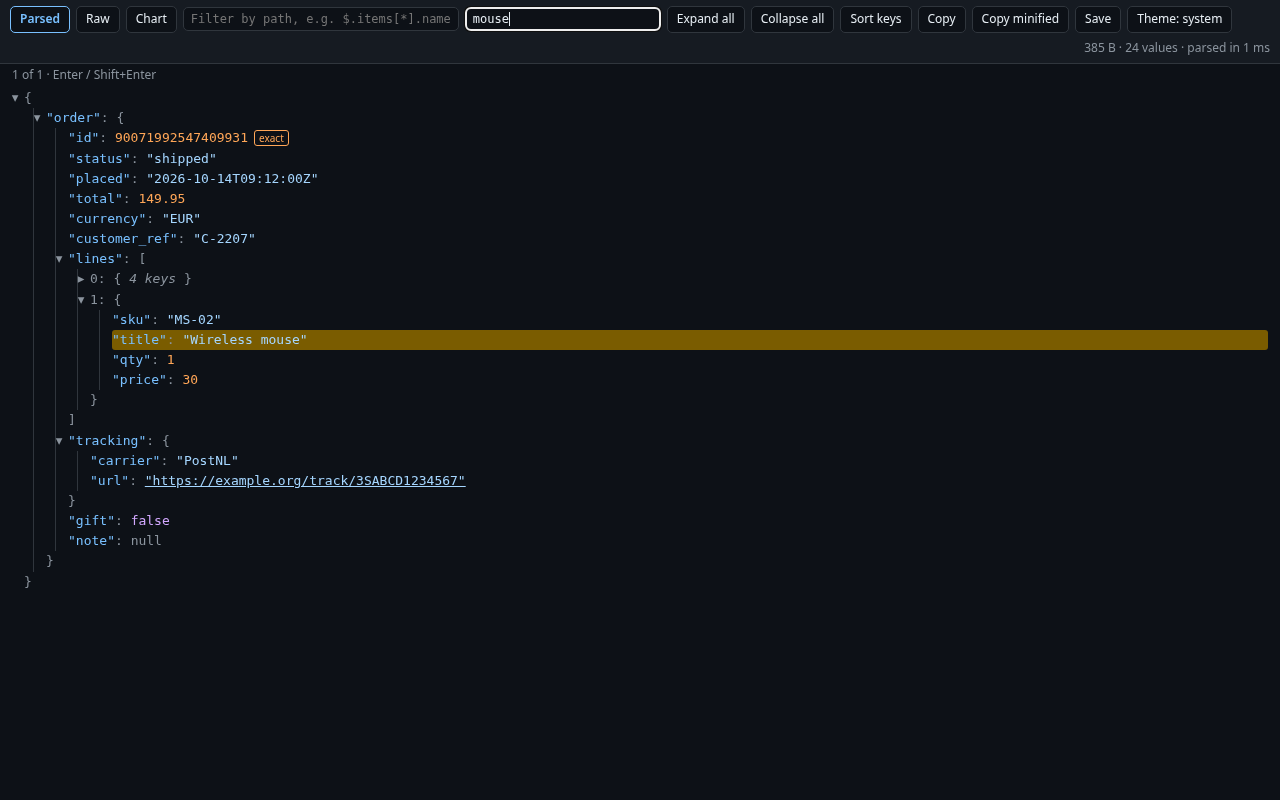Open the Chart view tab
This screenshot has width=1280, height=800.
[151, 19]
